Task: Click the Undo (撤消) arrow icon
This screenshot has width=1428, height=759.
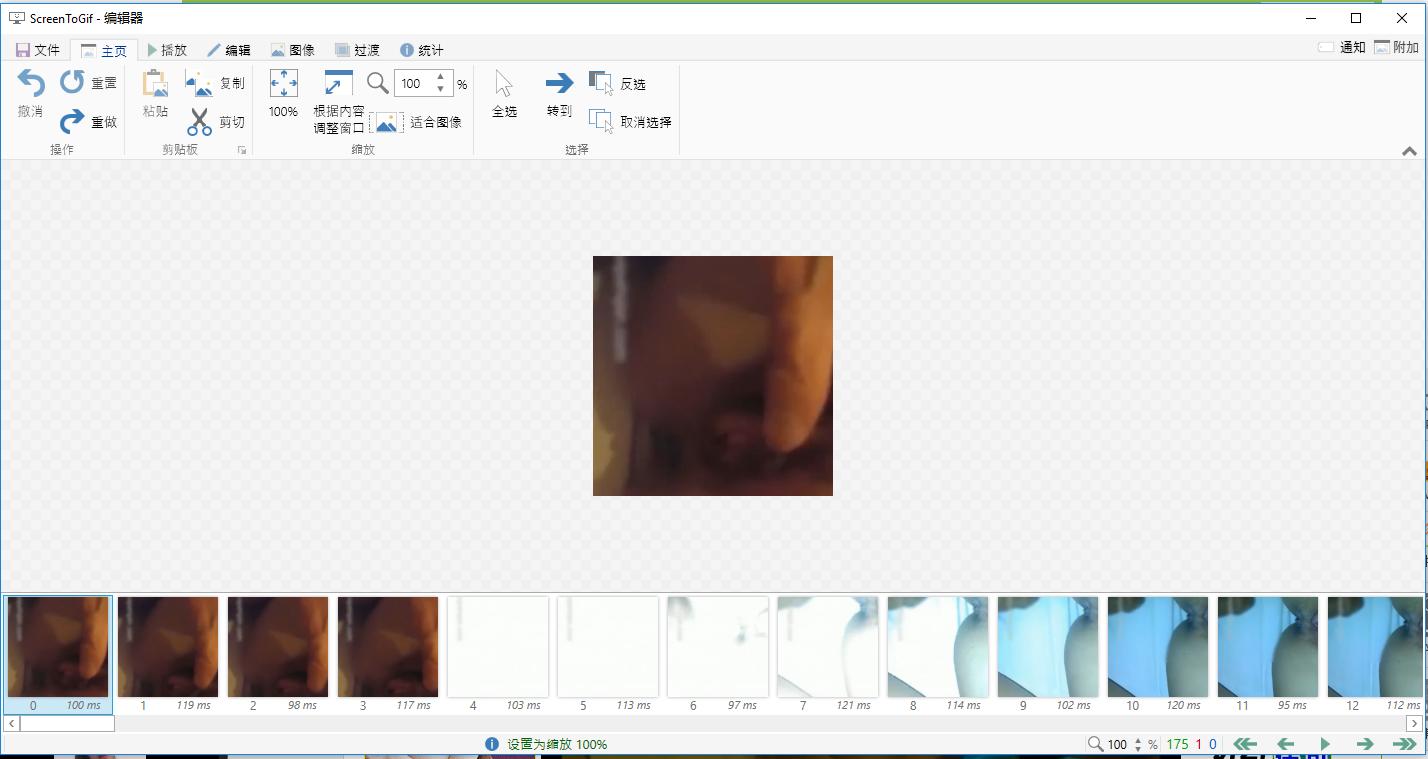Action: tap(31, 84)
